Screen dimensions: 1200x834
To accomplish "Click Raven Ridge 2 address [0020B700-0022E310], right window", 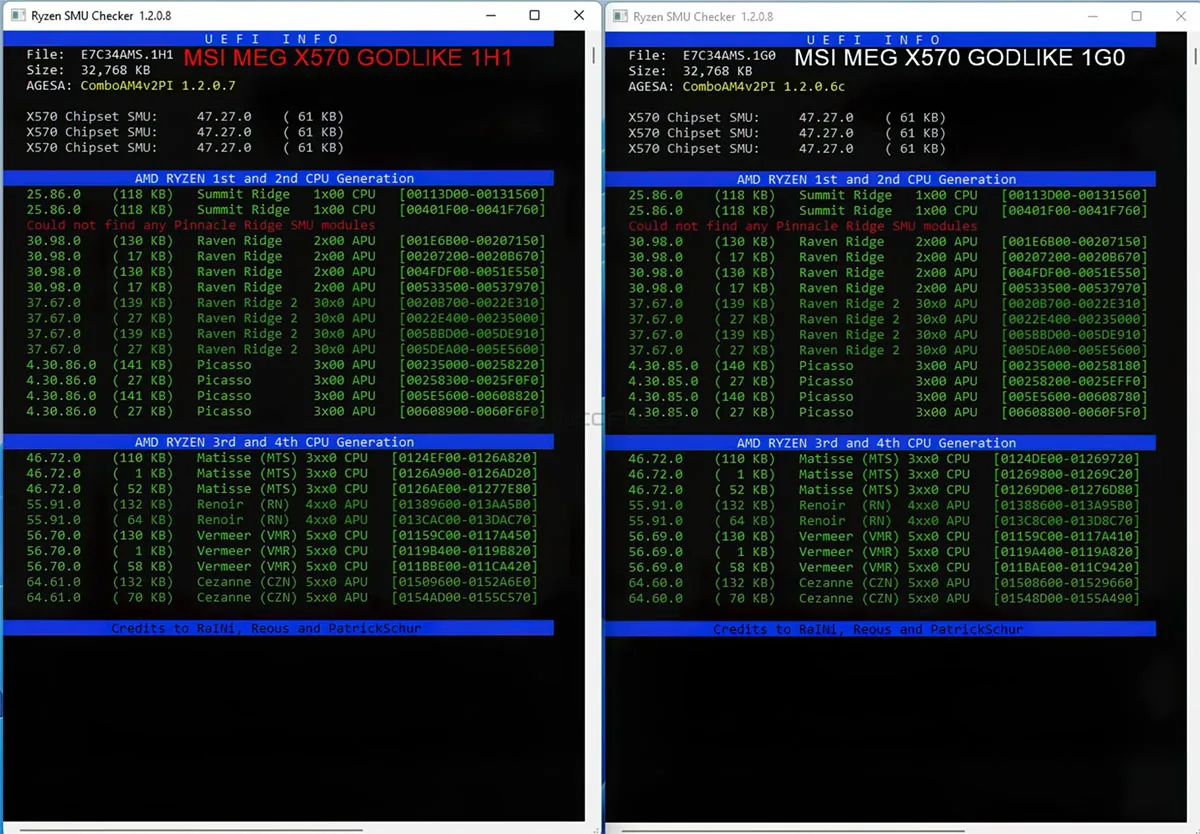I will pyautogui.click(x=1074, y=304).
